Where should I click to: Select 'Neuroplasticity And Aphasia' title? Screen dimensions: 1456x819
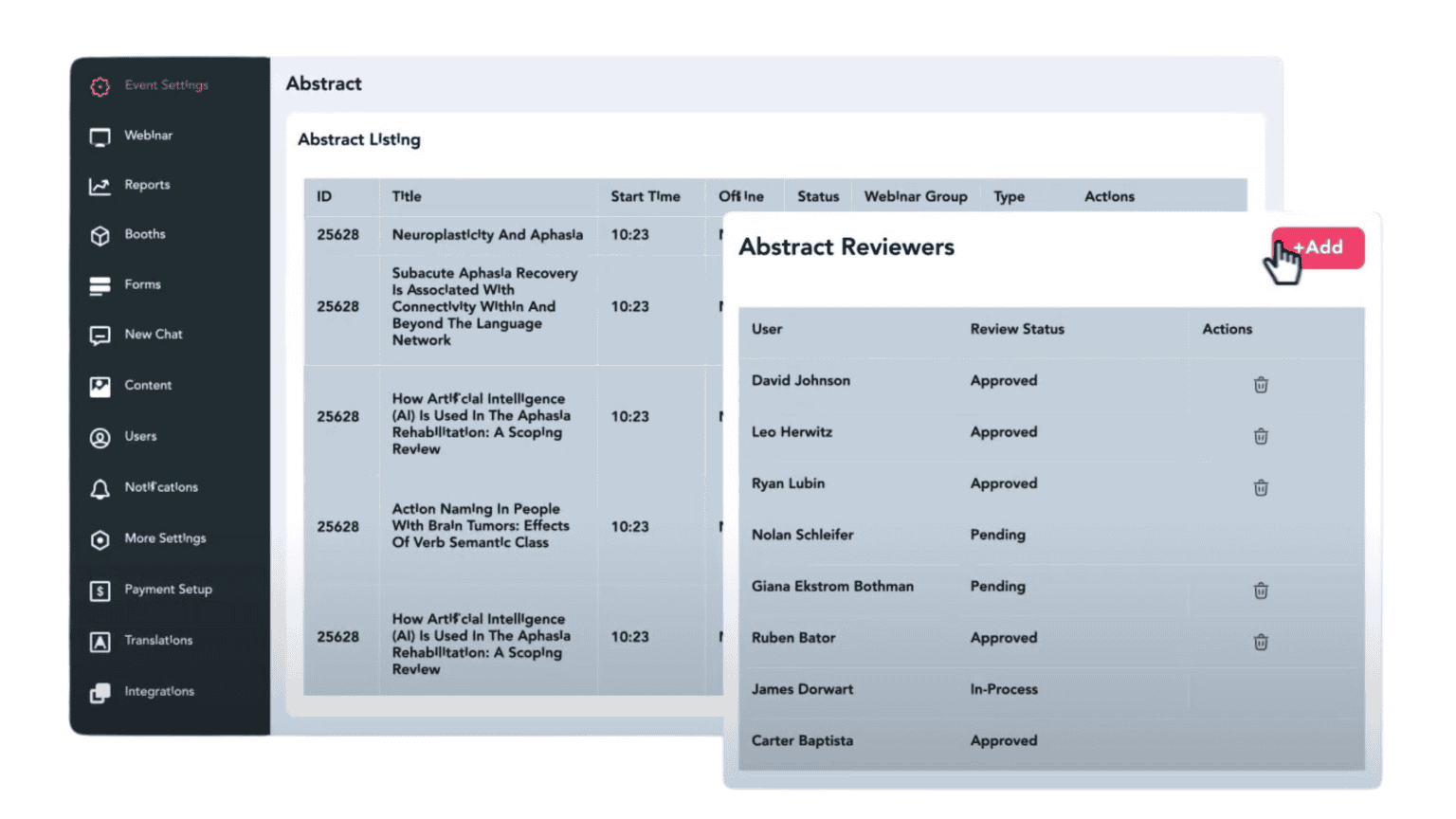coord(487,234)
